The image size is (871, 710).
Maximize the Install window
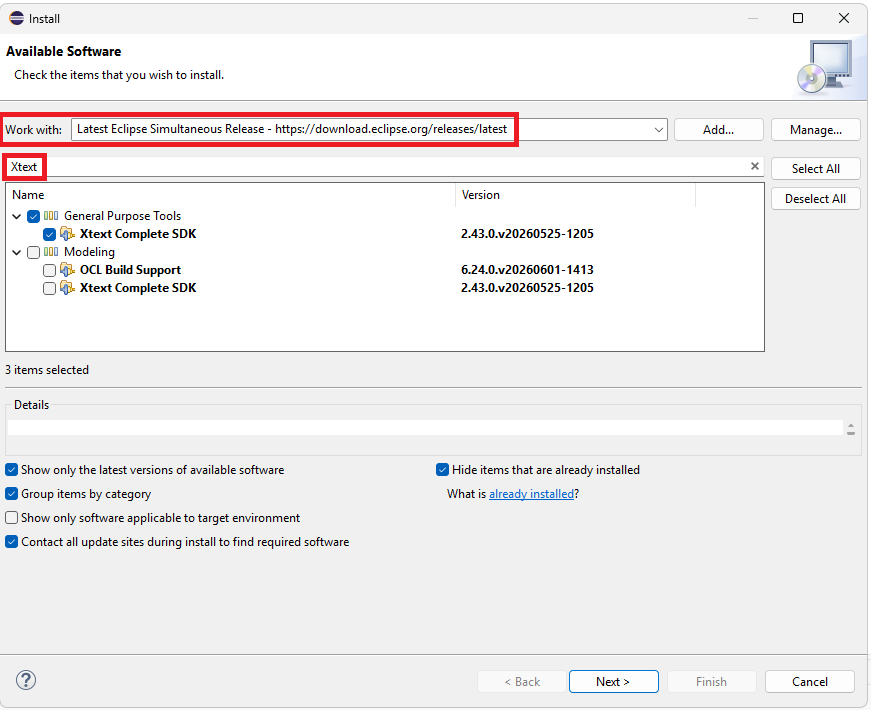pyautogui.click(x=798, y=18)
